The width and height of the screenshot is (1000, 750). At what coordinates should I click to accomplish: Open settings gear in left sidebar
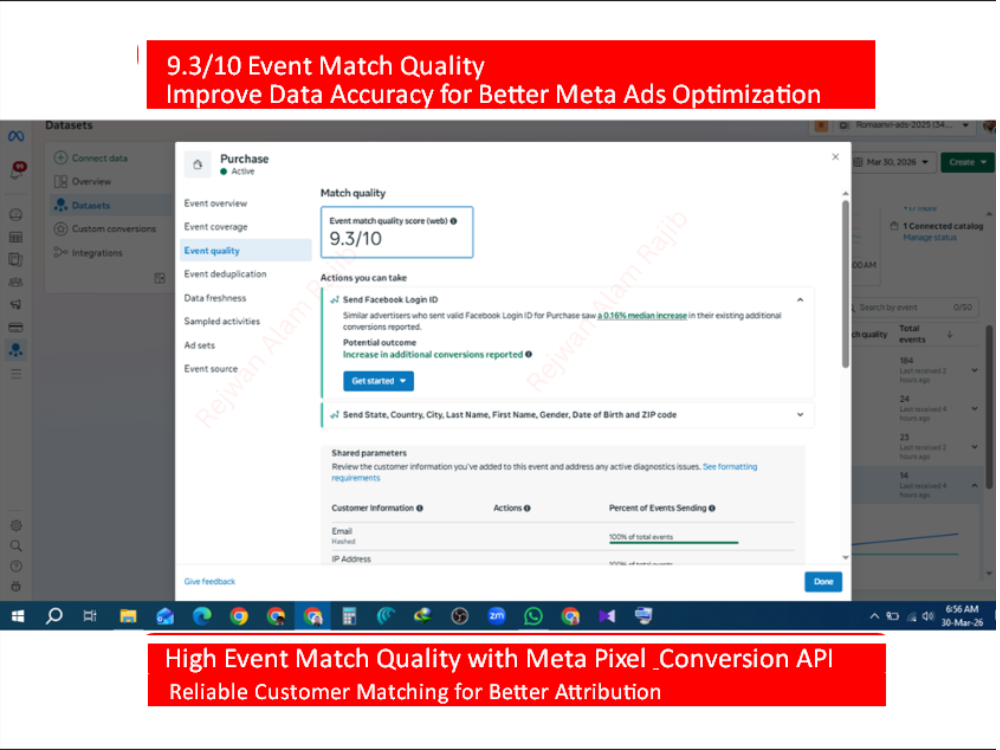[x=16, y=526]
